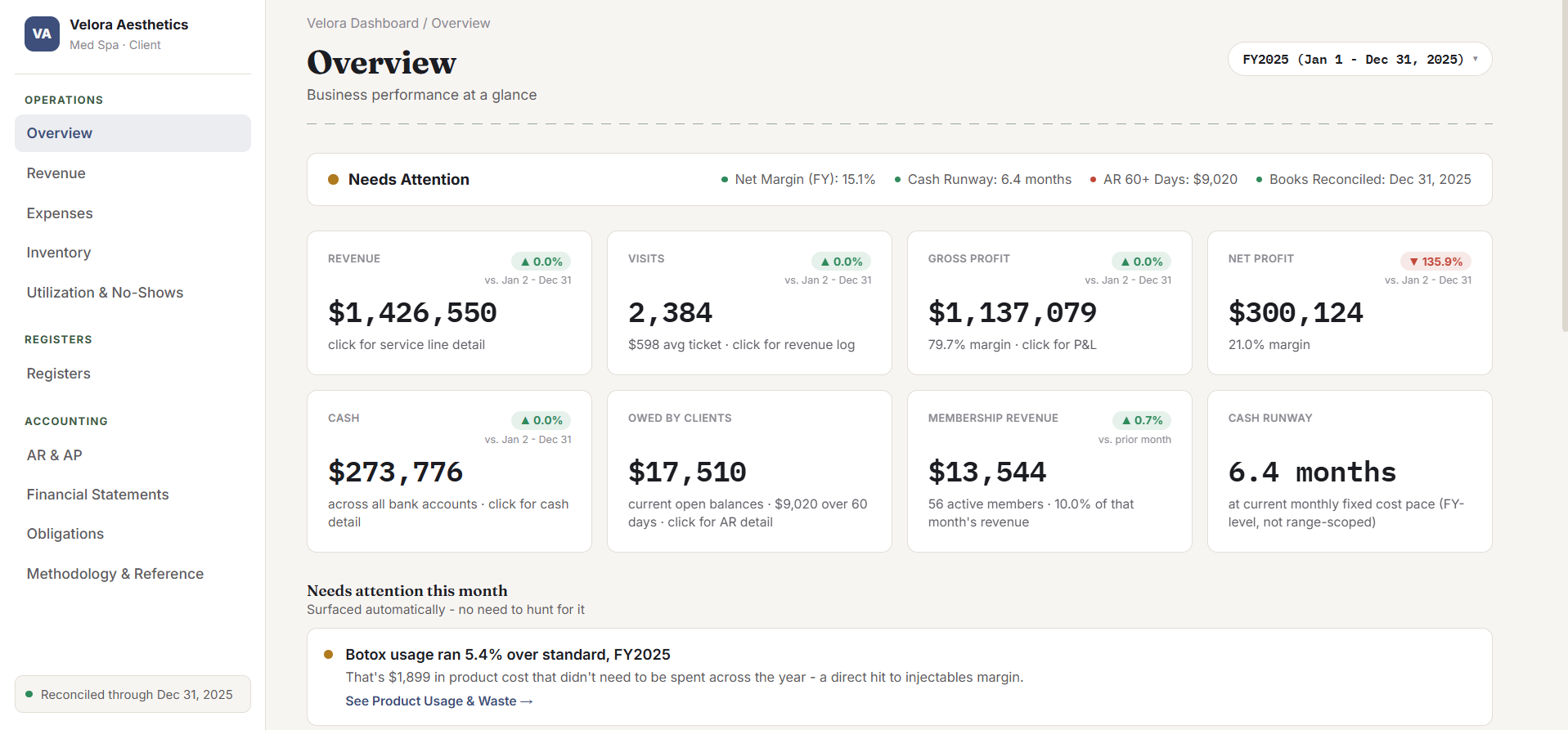Follow the See Product Usage & Waste link

point(439,701)
